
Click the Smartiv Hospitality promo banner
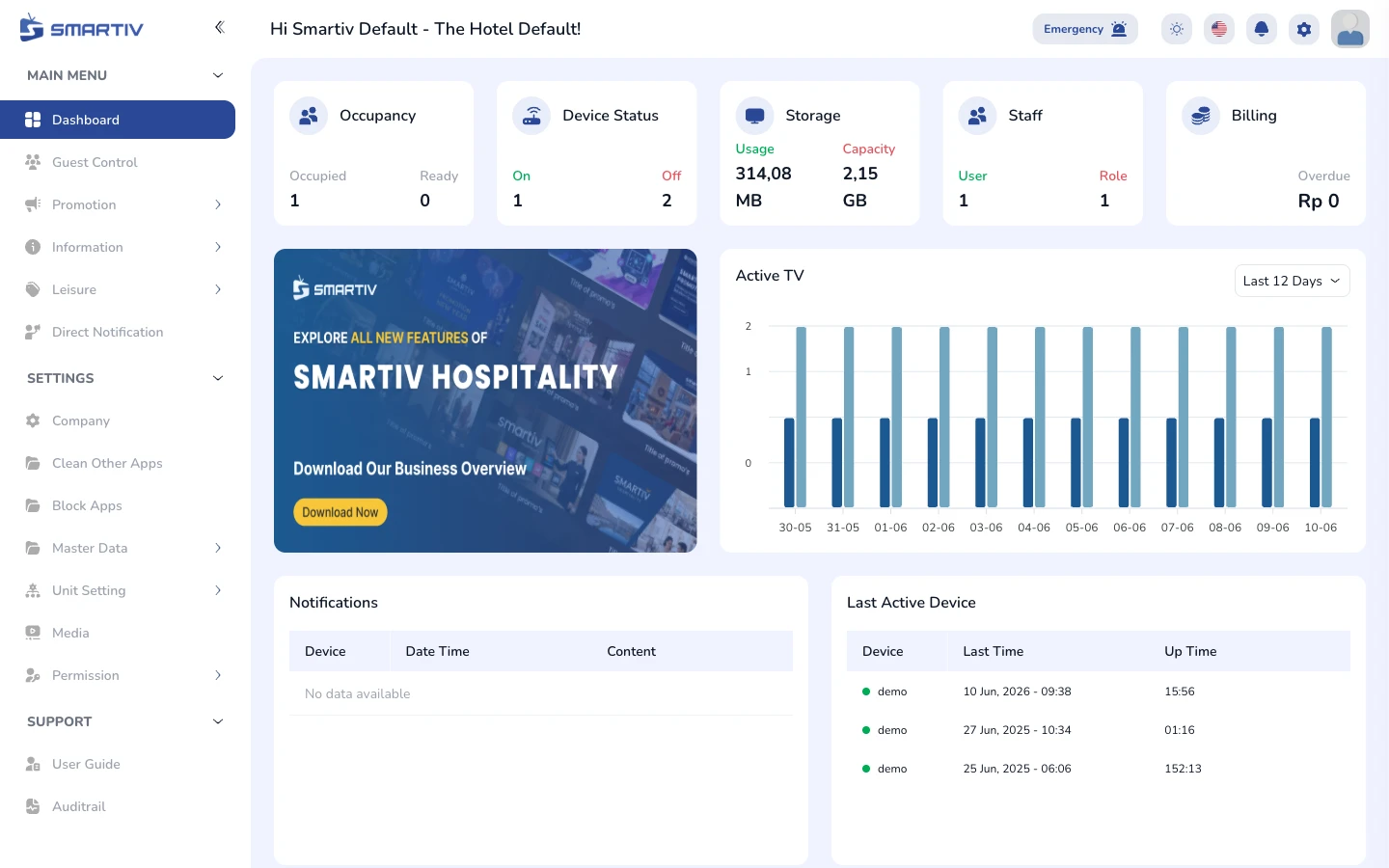pos(485,400)
